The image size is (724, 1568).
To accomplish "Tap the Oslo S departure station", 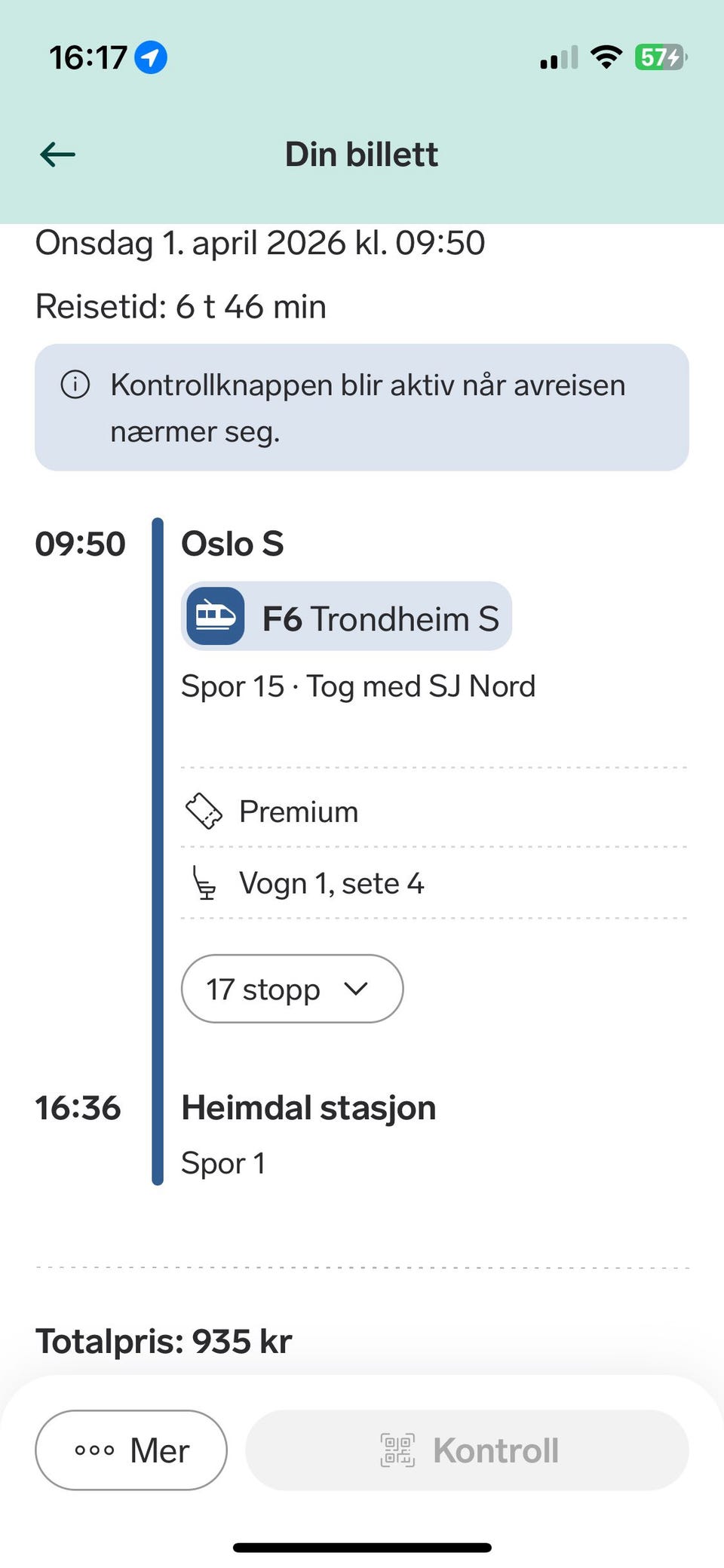I will 232,544.
